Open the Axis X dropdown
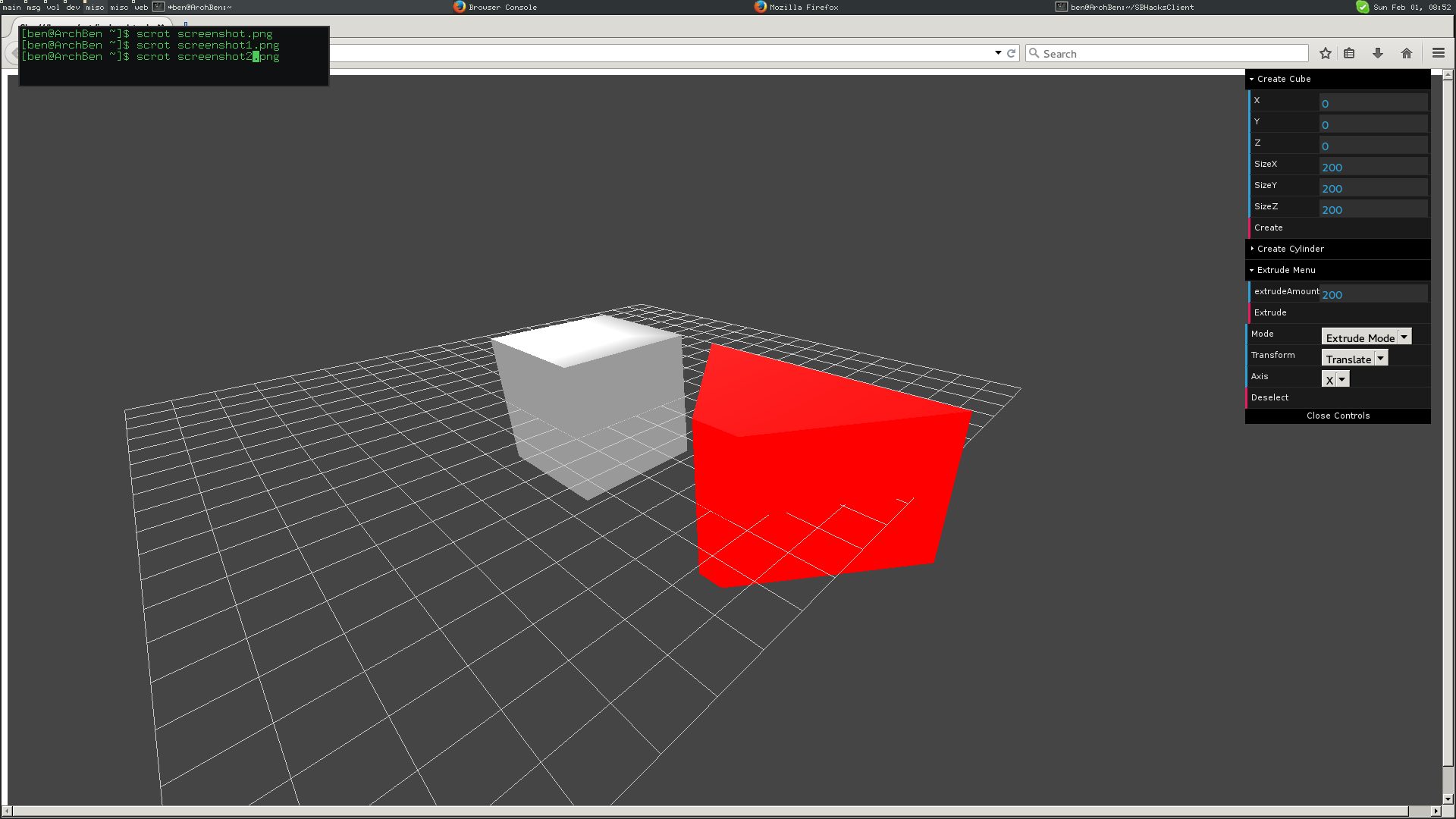 (x=1335, y=380)
